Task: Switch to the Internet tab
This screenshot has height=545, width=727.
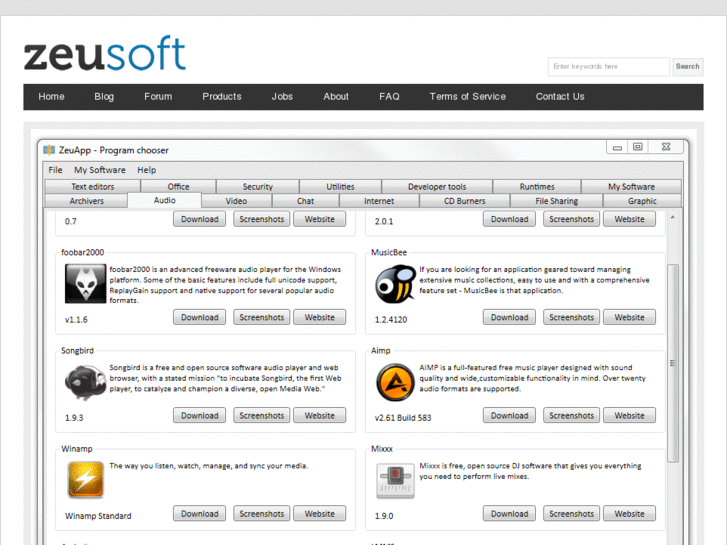Action: tap(379, 201)
